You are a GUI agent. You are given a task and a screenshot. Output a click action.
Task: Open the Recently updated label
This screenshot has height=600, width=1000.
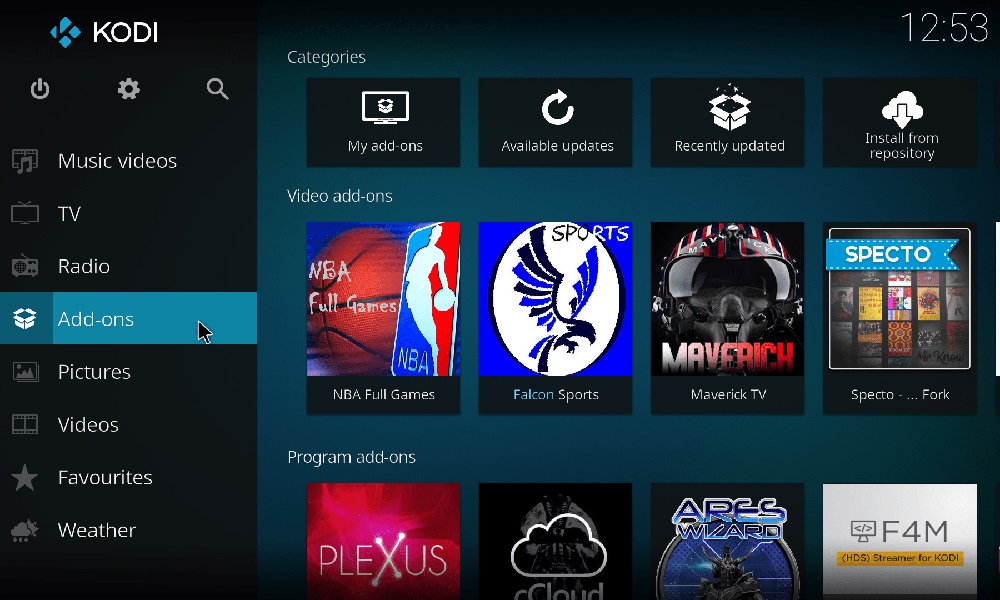click(730, 146)
